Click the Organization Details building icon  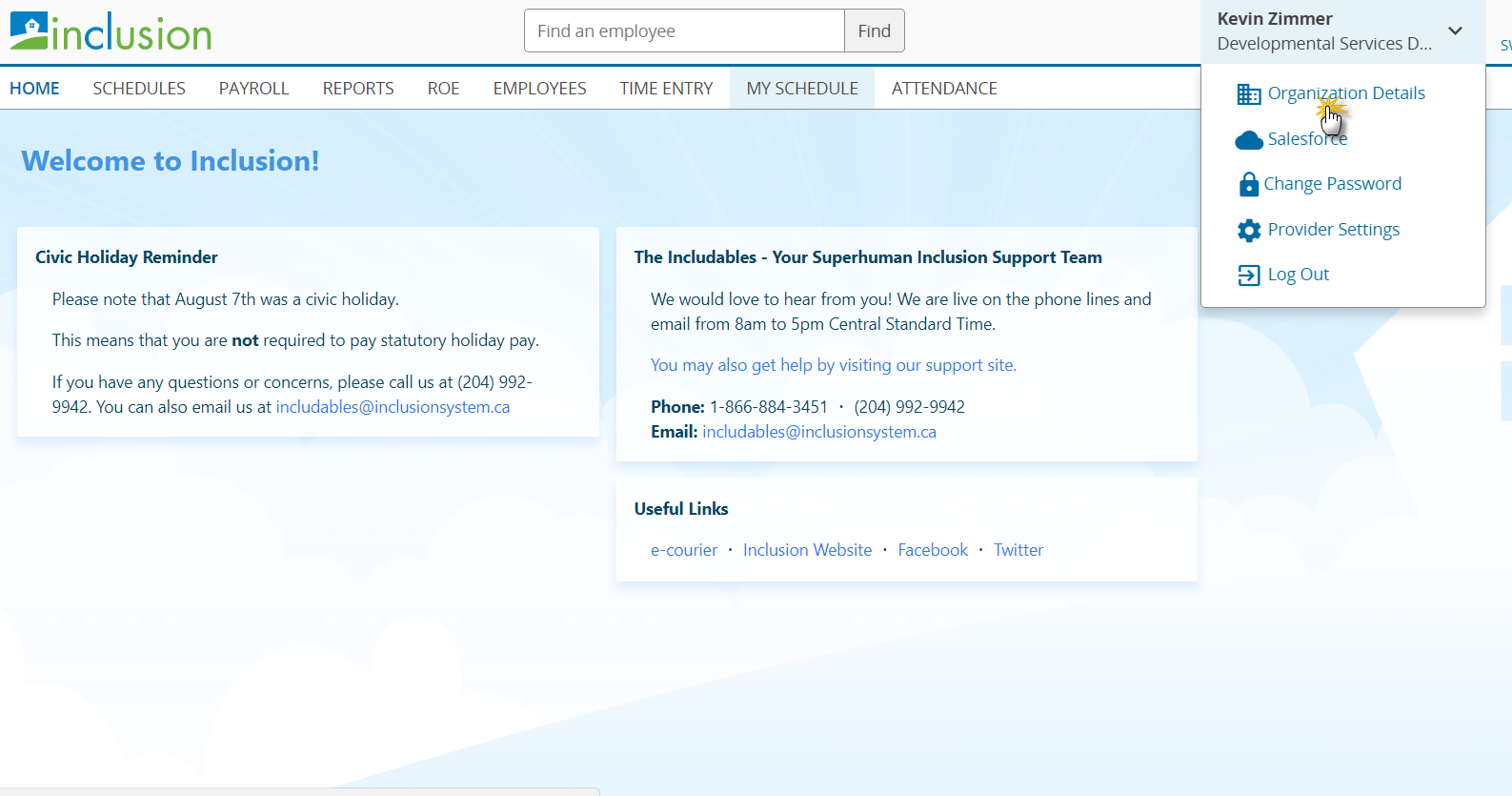(x=1249, y=93)
